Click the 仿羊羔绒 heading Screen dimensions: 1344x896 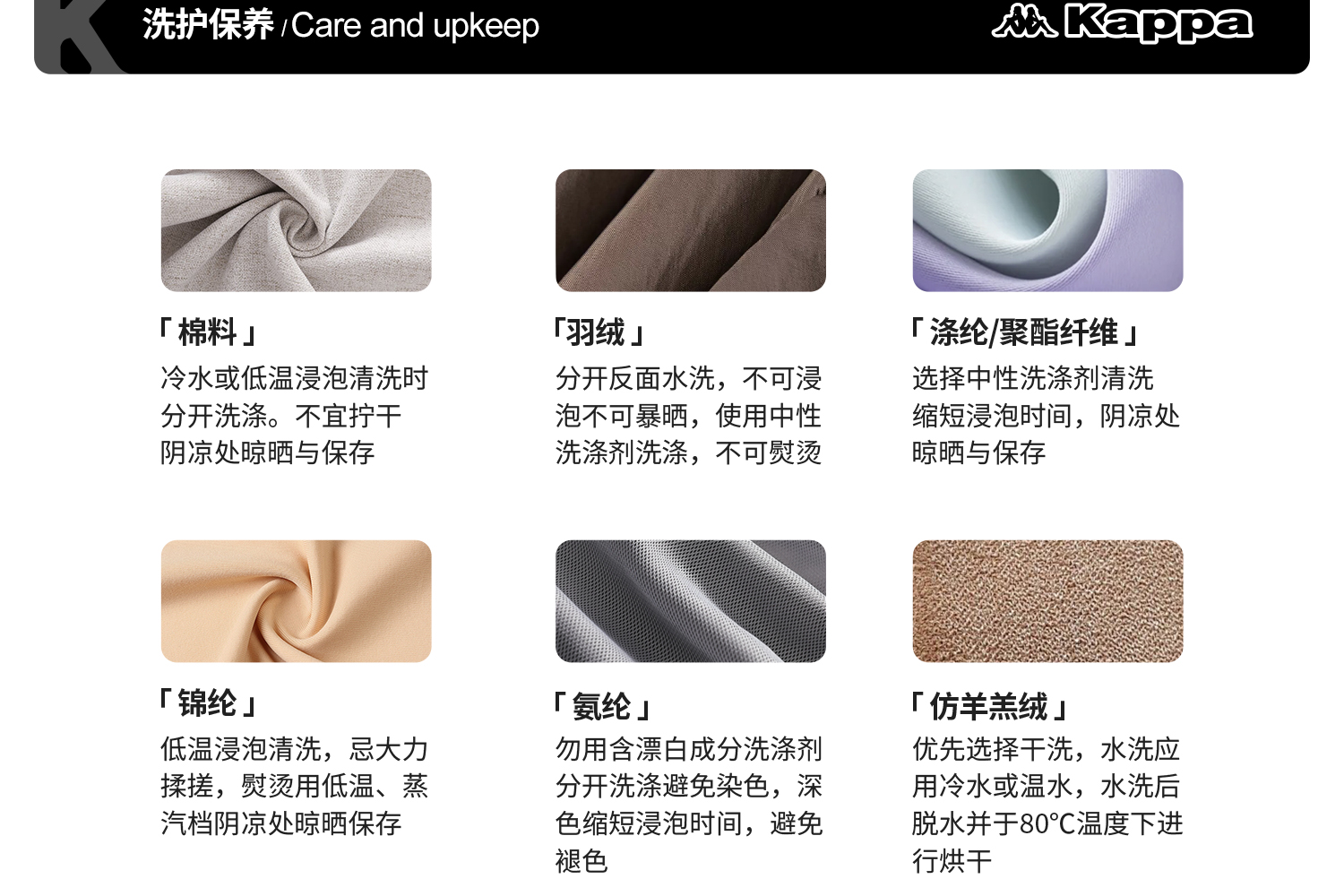click(x=989, y=707)
